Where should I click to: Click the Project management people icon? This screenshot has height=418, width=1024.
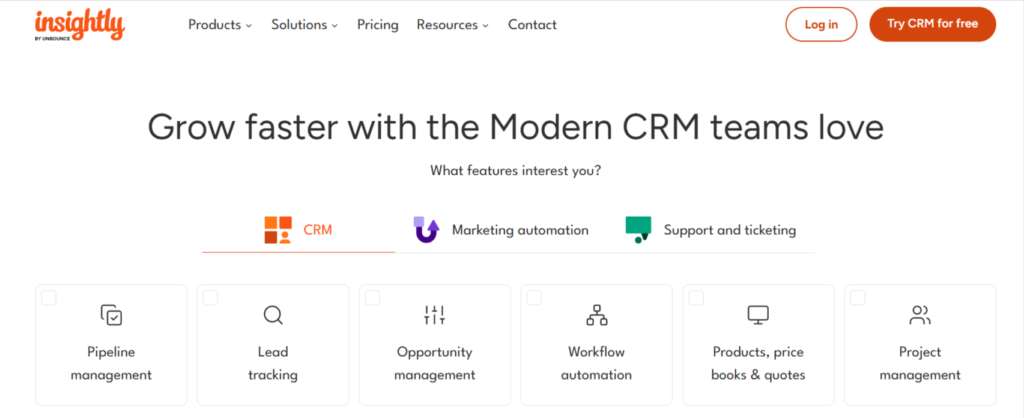point(920,315)
